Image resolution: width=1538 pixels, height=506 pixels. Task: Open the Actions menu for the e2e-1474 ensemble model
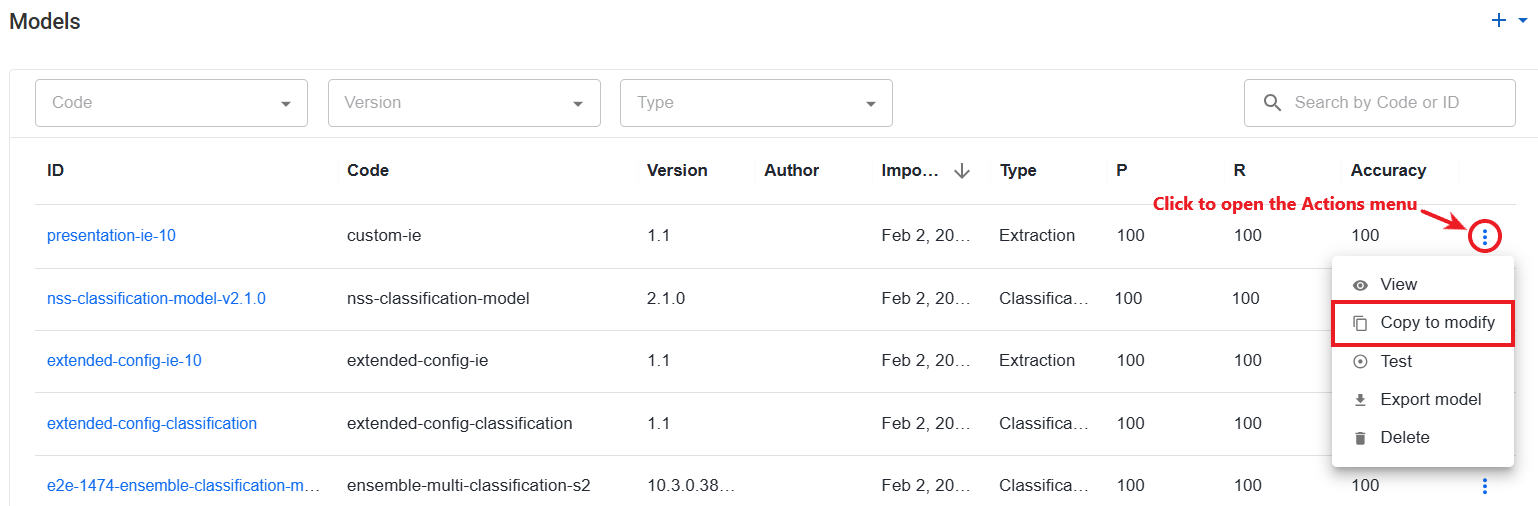1485,486
